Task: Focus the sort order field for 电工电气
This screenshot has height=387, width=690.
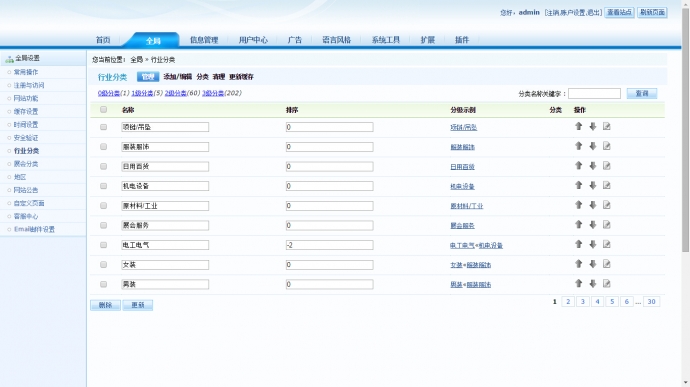Action: pyautogui.click(x=330, y=245)
